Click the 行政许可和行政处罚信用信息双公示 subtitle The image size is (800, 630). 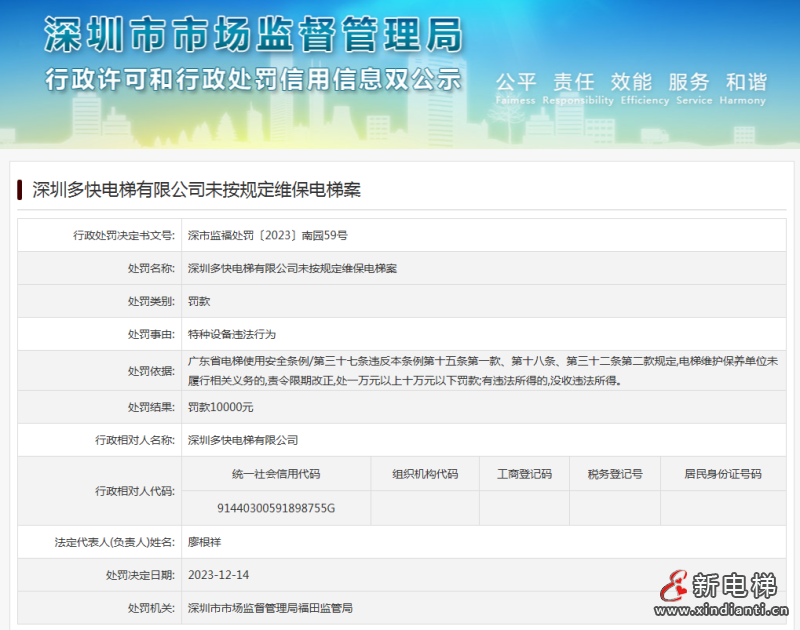255,79
